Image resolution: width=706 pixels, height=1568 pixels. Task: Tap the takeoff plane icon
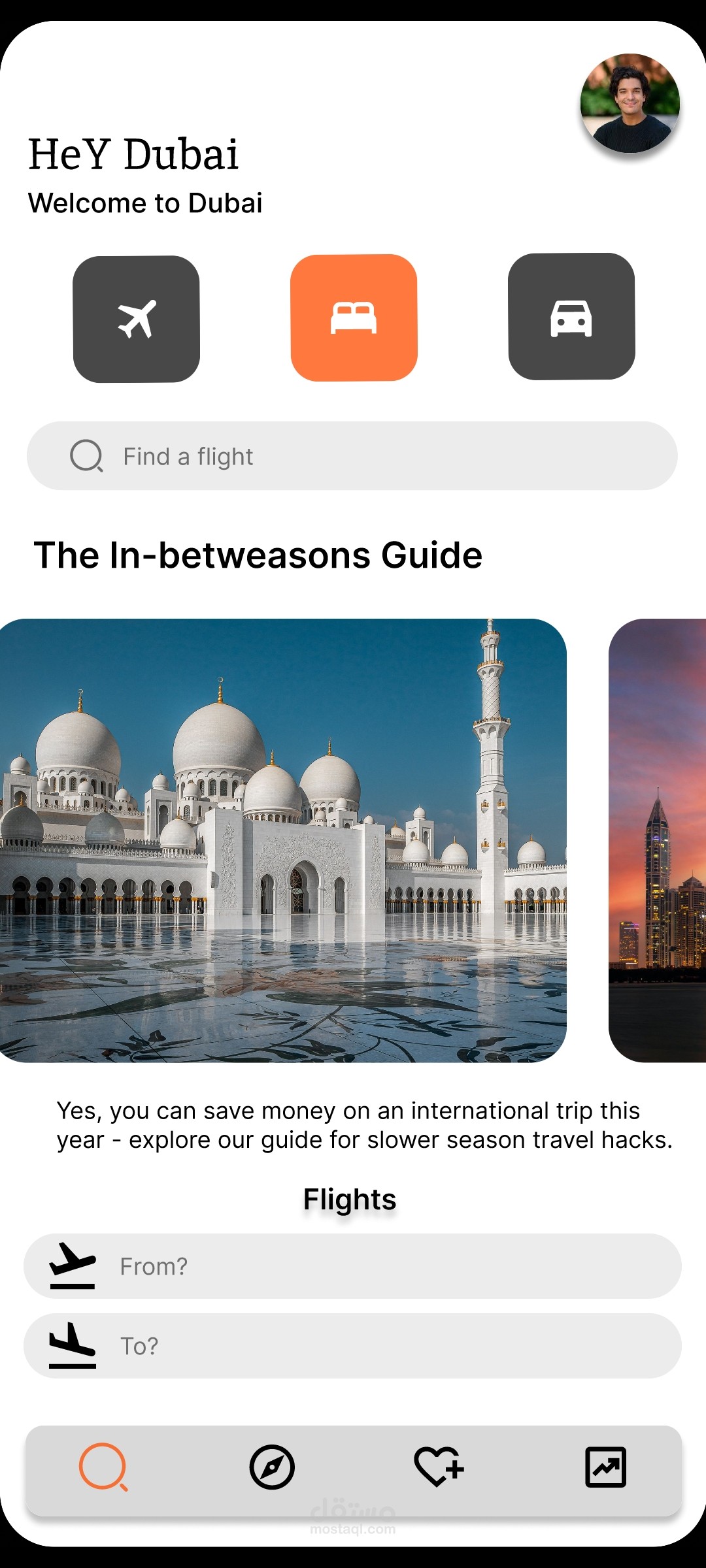pyautogui.click(x=73, y=1266)
